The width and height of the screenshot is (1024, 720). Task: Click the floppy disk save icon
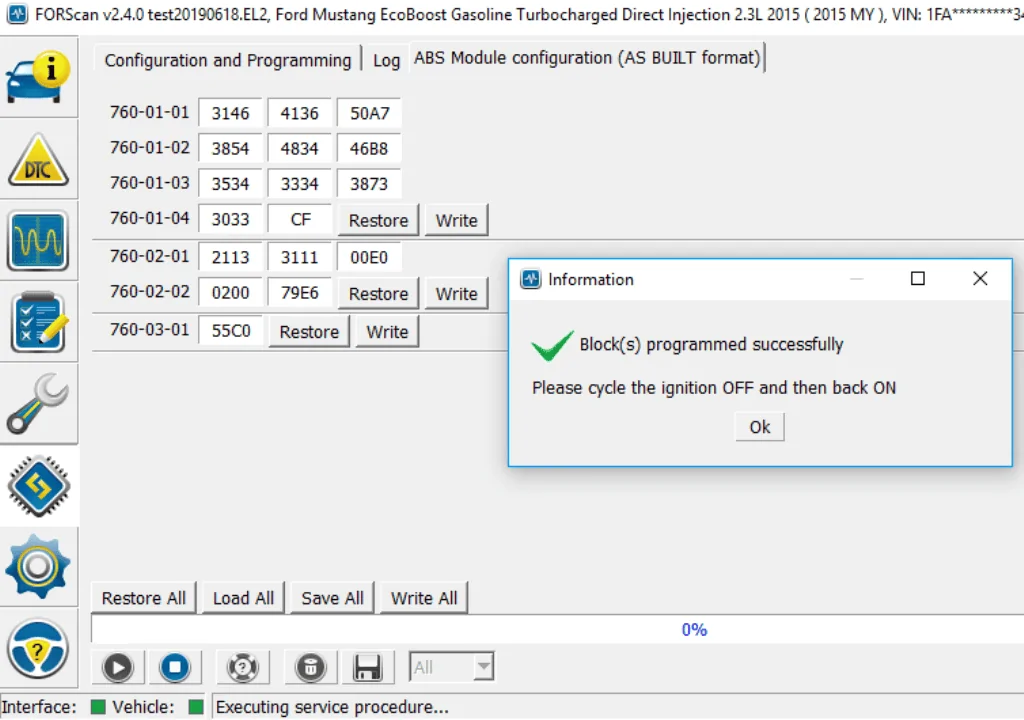(x=367, y=668)
